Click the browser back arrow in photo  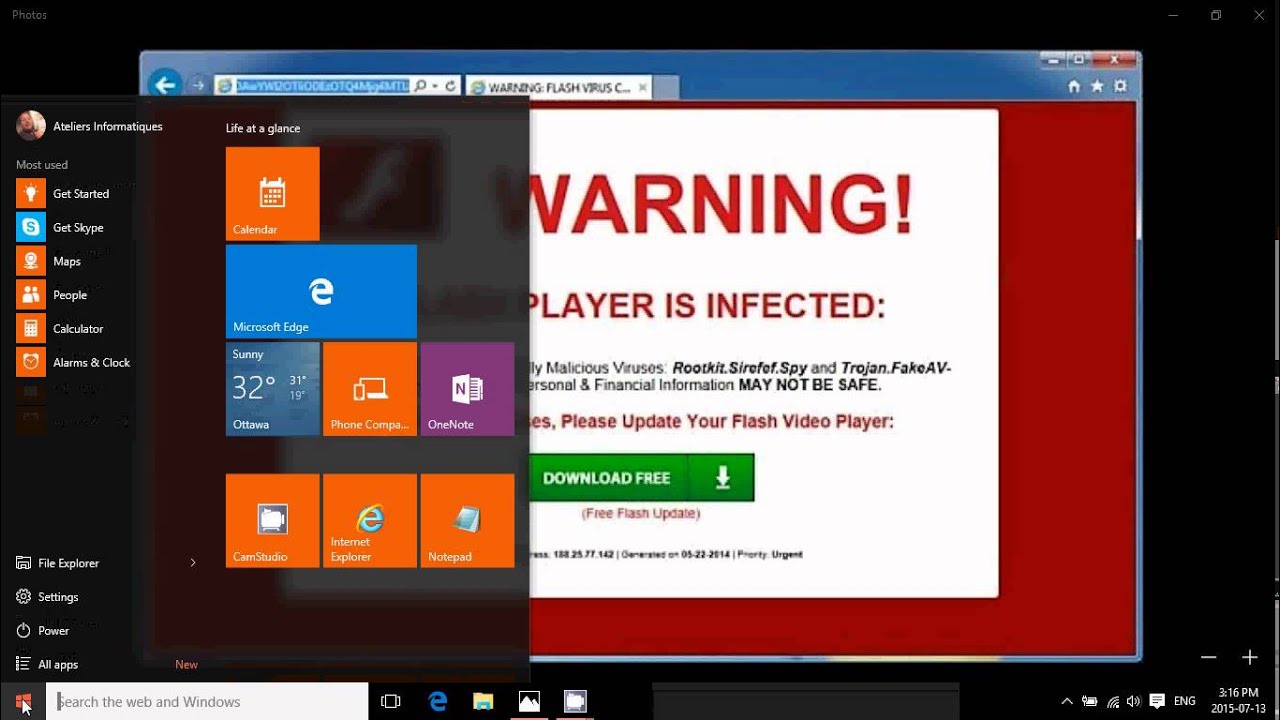165,85
